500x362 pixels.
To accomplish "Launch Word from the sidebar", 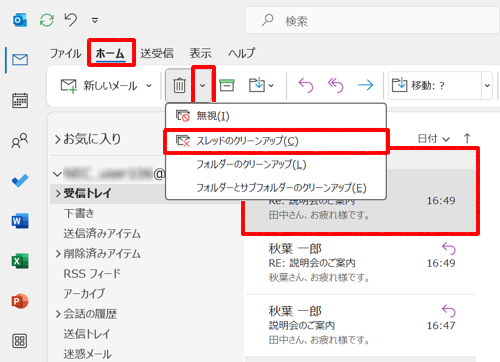I will [x=20, y=221].
